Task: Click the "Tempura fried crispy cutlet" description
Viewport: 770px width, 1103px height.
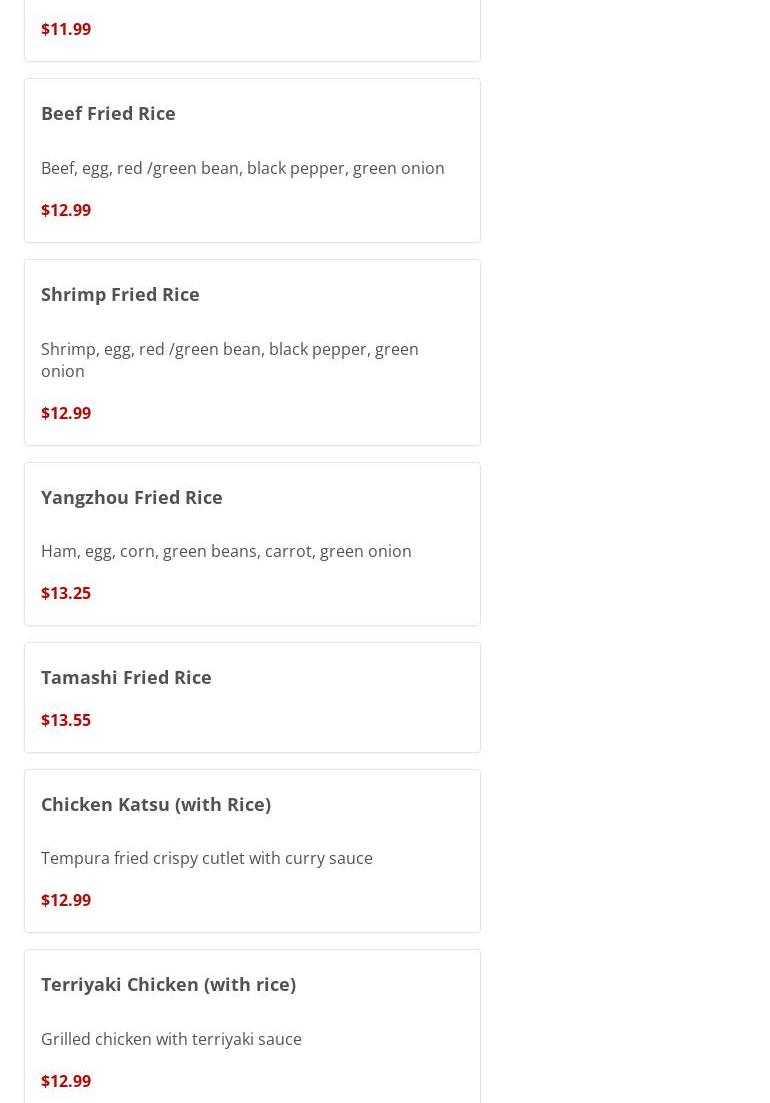Action: (207, 858)
